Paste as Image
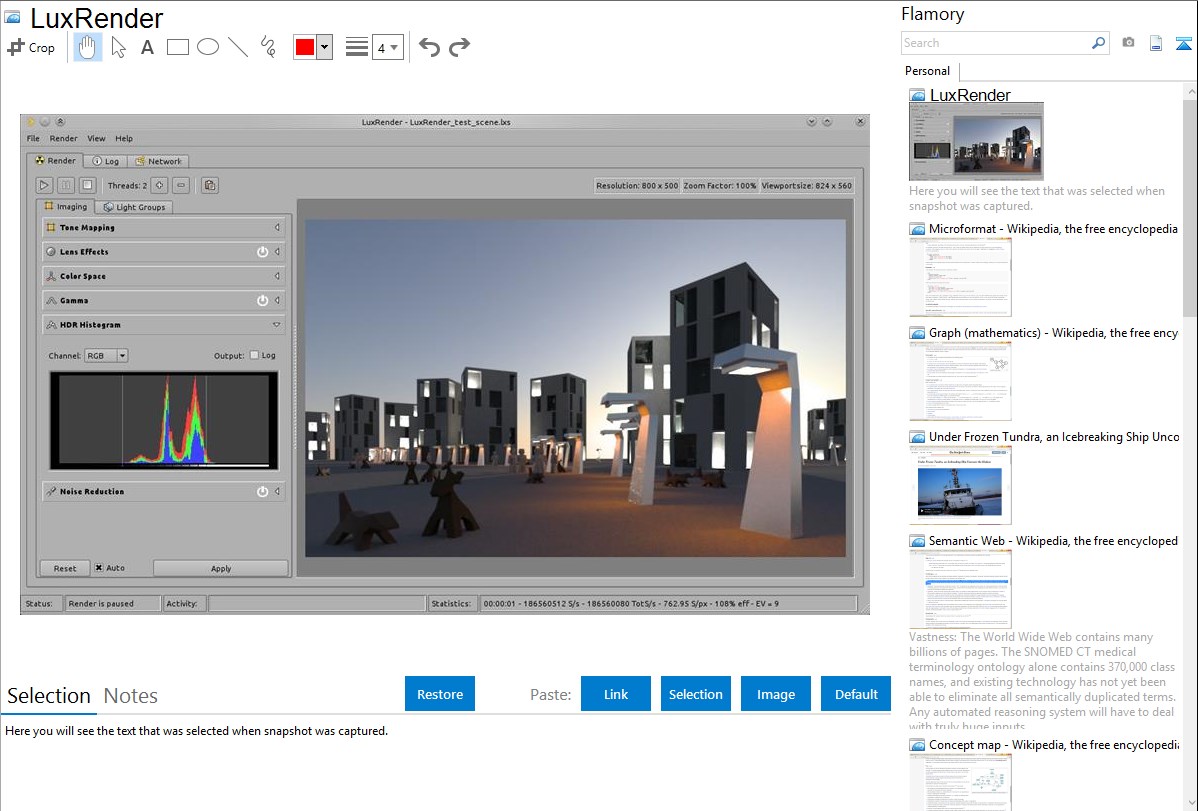The image size is (1198, 811). coord(776,694)
